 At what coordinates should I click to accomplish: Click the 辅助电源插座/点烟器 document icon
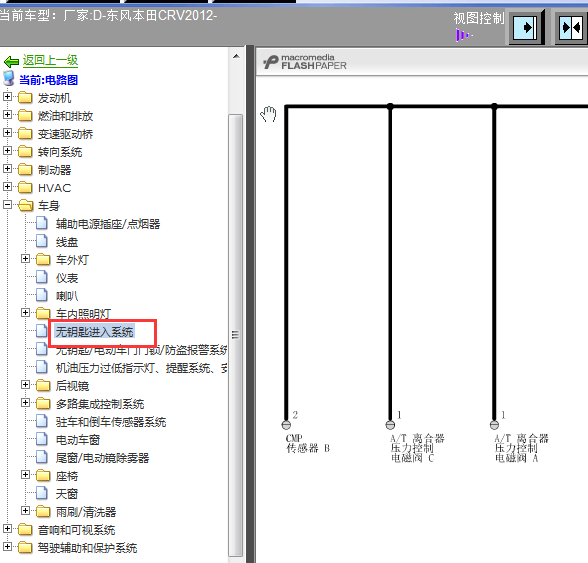click(42, 223)
